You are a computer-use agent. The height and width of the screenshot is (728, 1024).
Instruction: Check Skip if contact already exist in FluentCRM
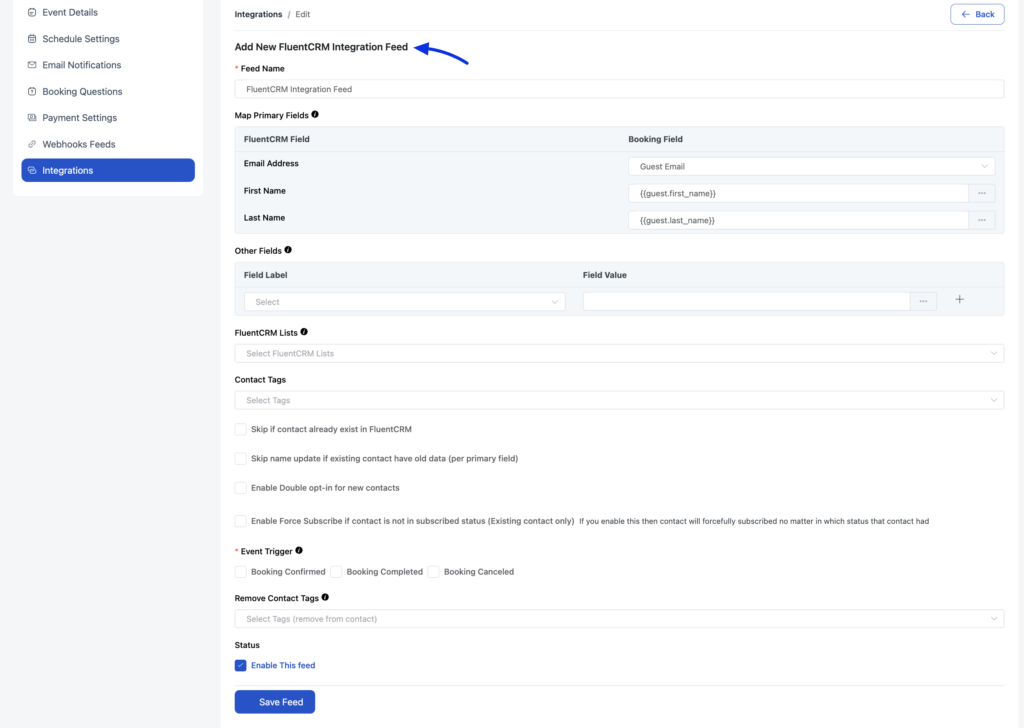pyautogui.click(x=240, y=429)
